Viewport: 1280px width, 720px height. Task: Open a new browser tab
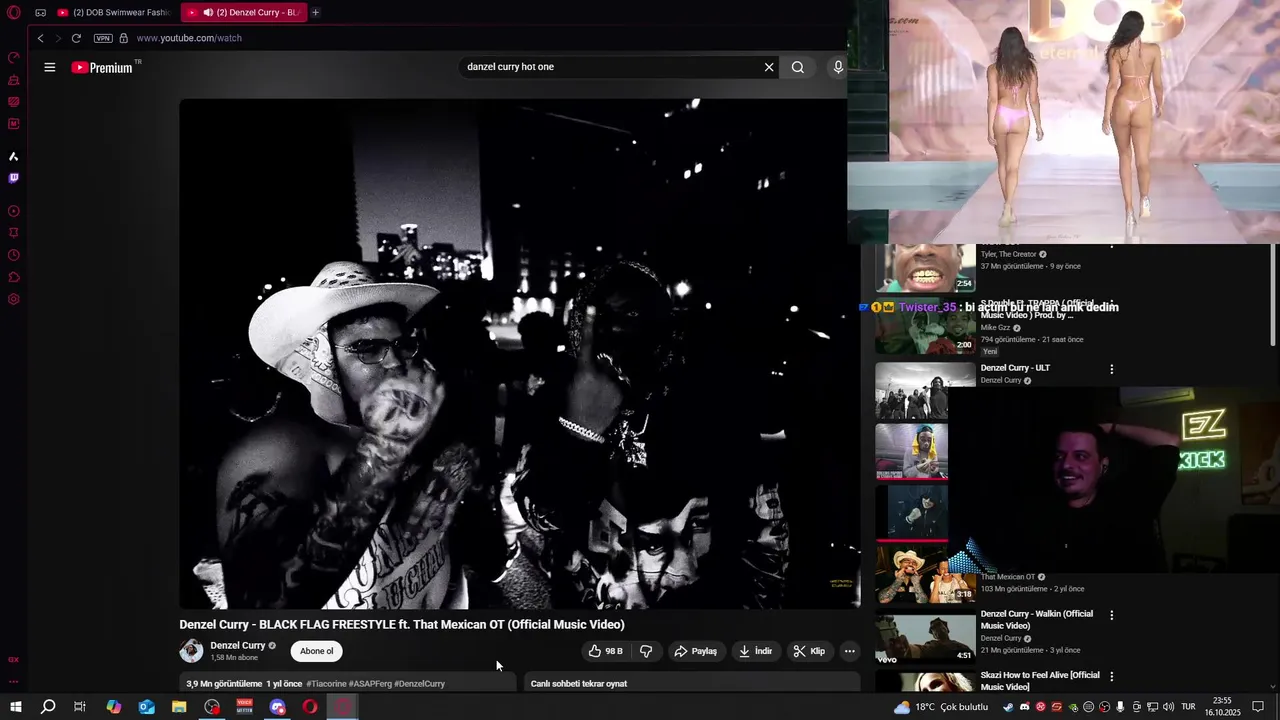pyautogui.click(x=315, y=13)
